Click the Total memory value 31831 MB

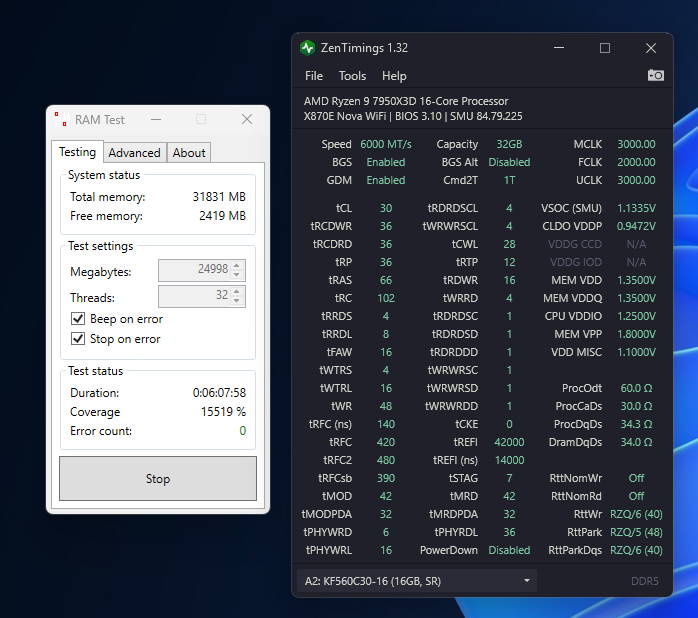[219, 197]
